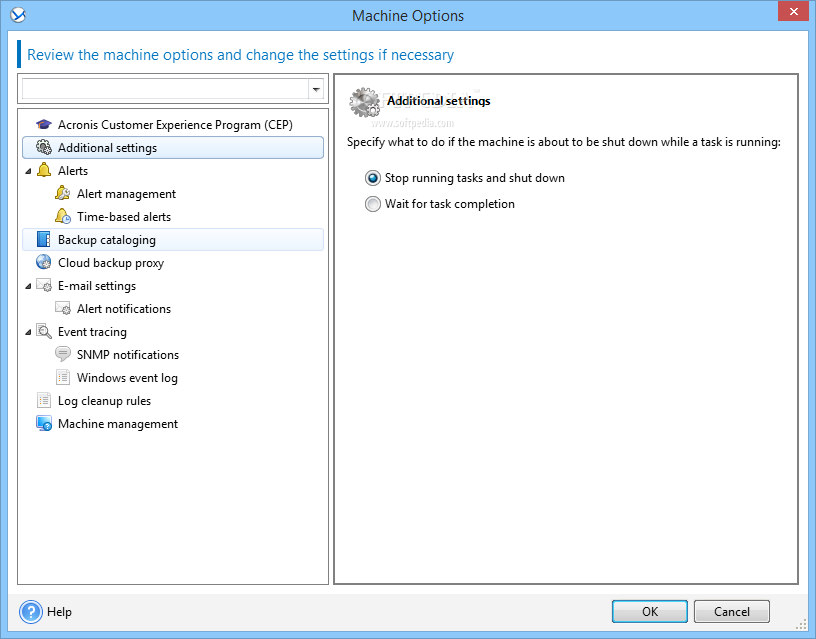The image size is (816, 639).
Task: Confirm changes with the OK button
Action: click(x=649, y=611)
